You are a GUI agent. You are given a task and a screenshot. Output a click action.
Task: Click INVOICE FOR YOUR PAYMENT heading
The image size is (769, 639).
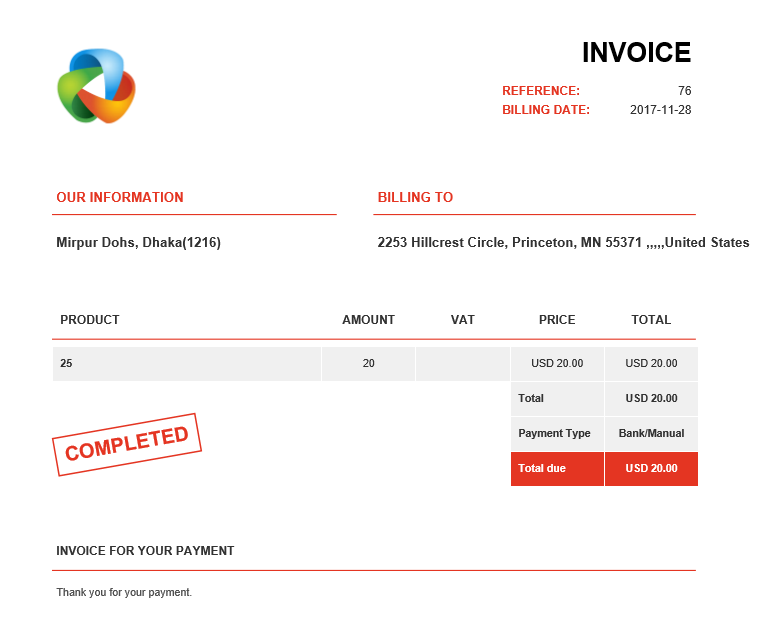click(x=145, y=551)
